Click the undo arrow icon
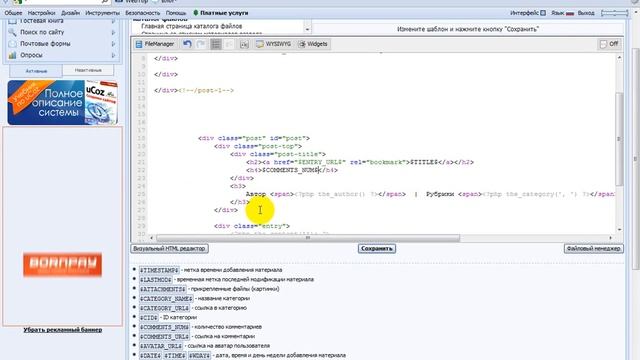The height and width of the screenshot is (360, 640). (x=187, y=44)
